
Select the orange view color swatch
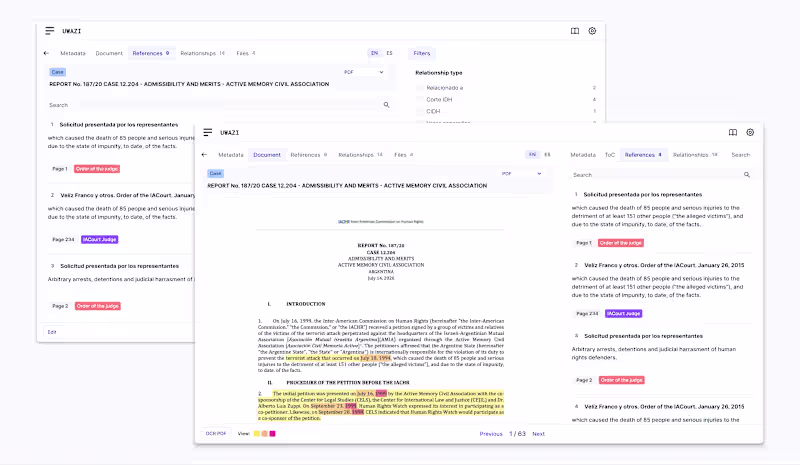click(264, 433)
